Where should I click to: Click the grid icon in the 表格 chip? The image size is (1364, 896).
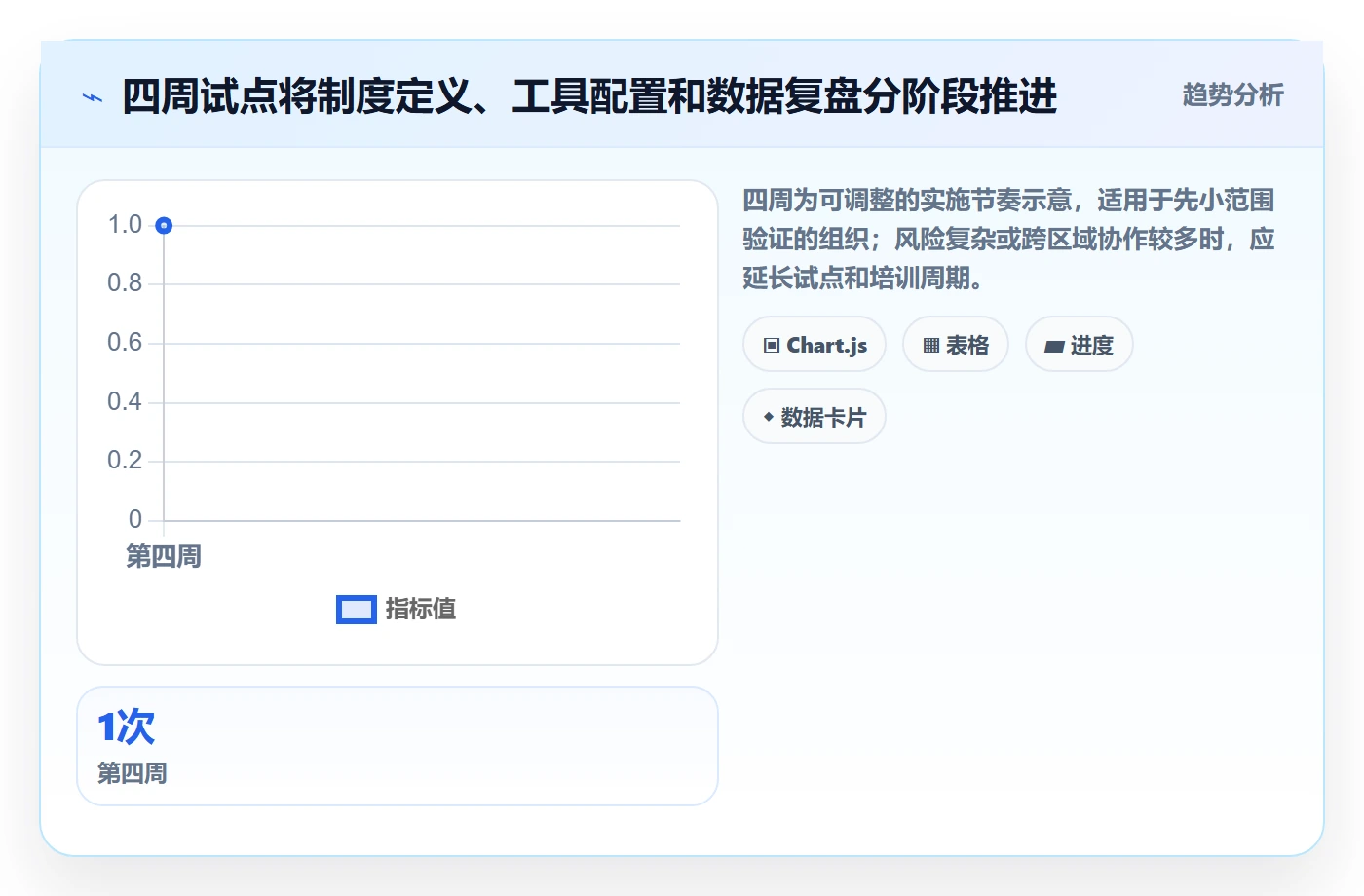click(x=931, y=346)
